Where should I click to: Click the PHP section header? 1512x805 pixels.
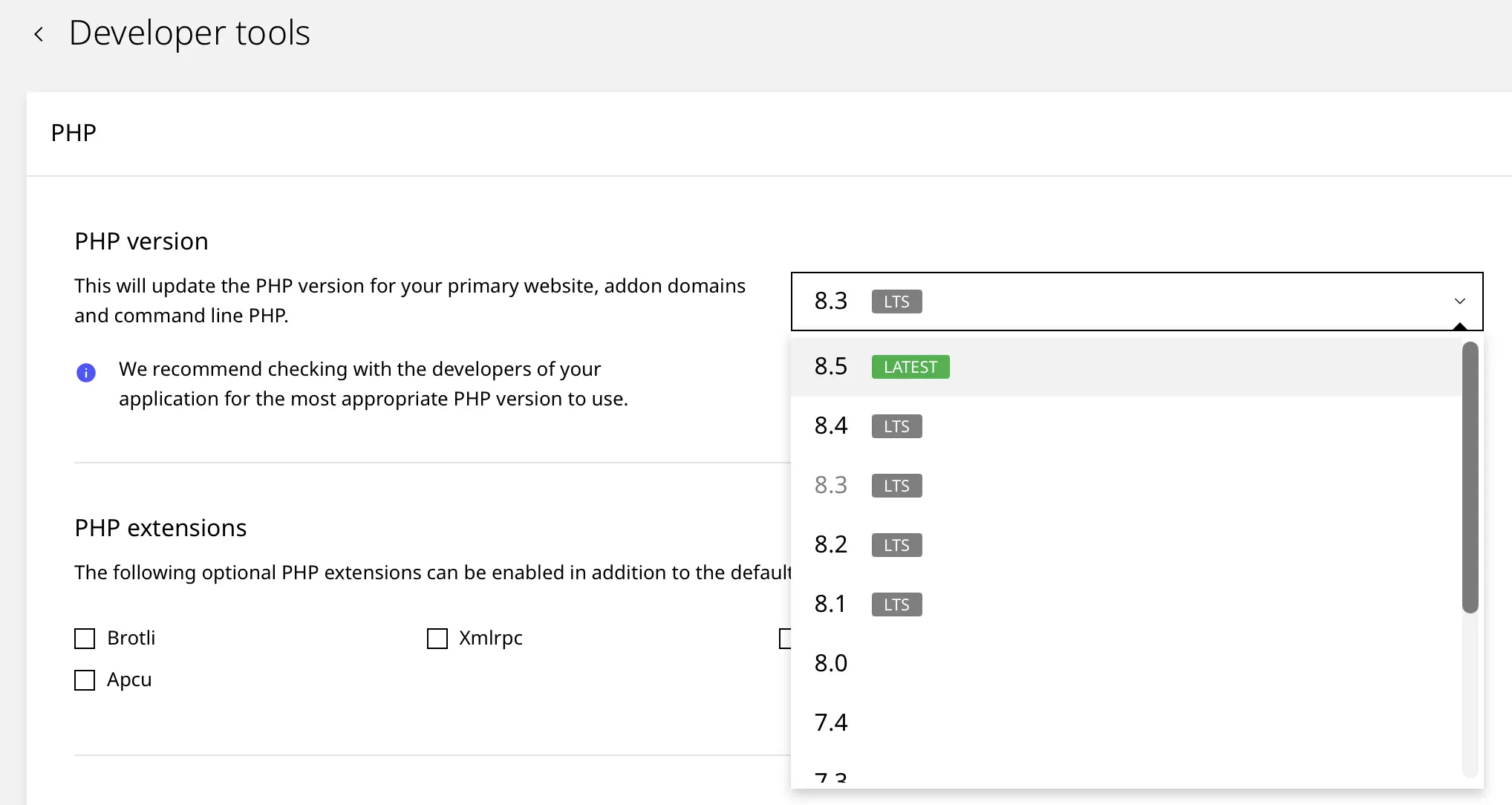click(x=74, y=132)
